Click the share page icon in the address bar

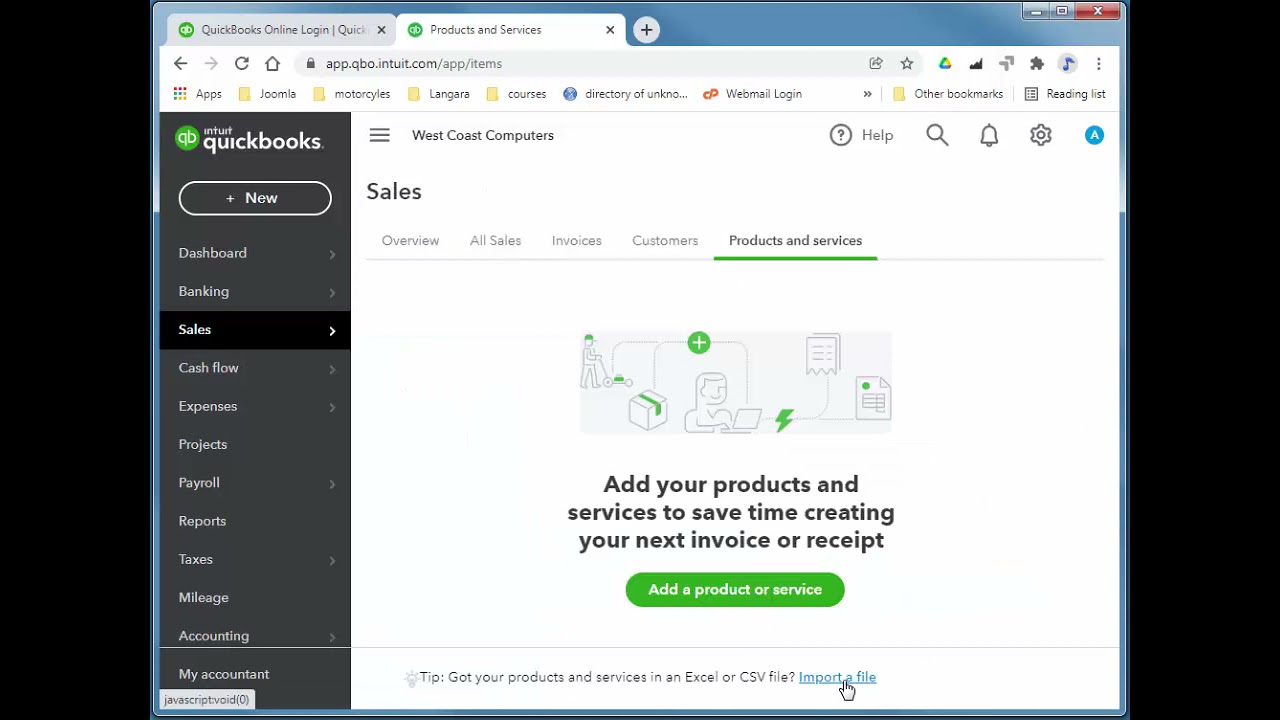(x=876, y=63)
